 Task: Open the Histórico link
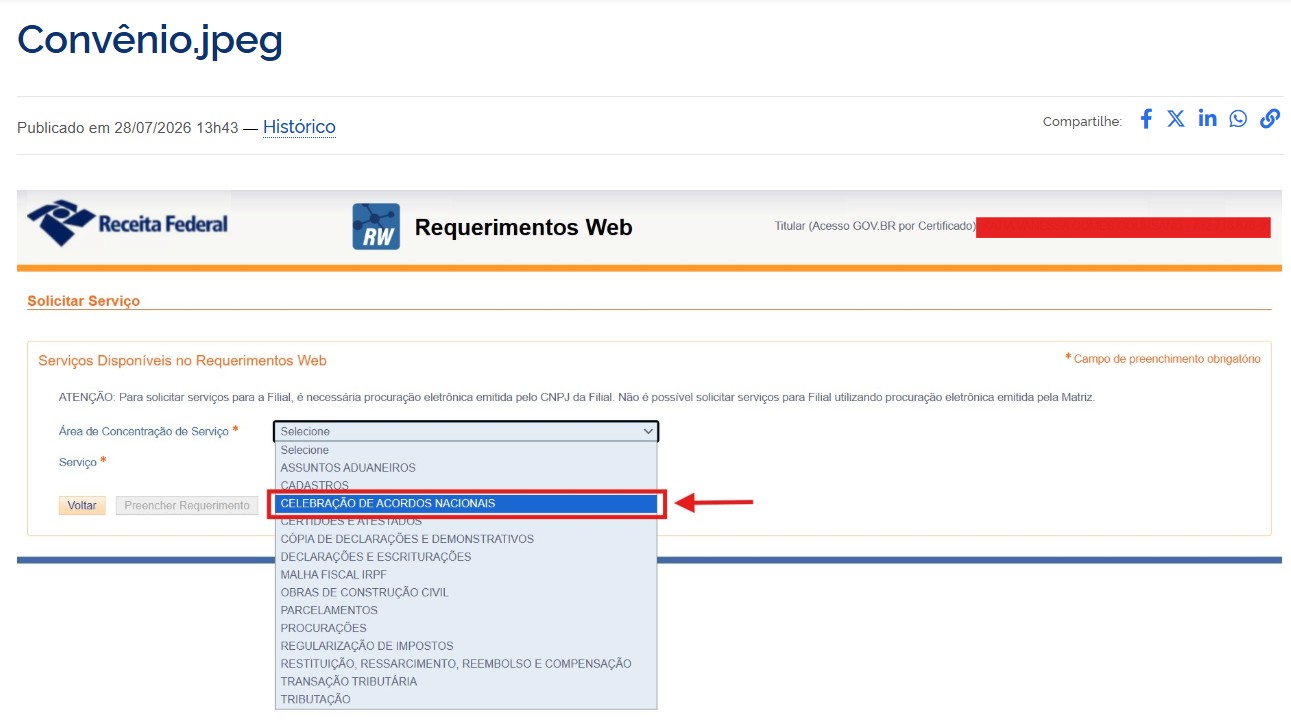299,127
